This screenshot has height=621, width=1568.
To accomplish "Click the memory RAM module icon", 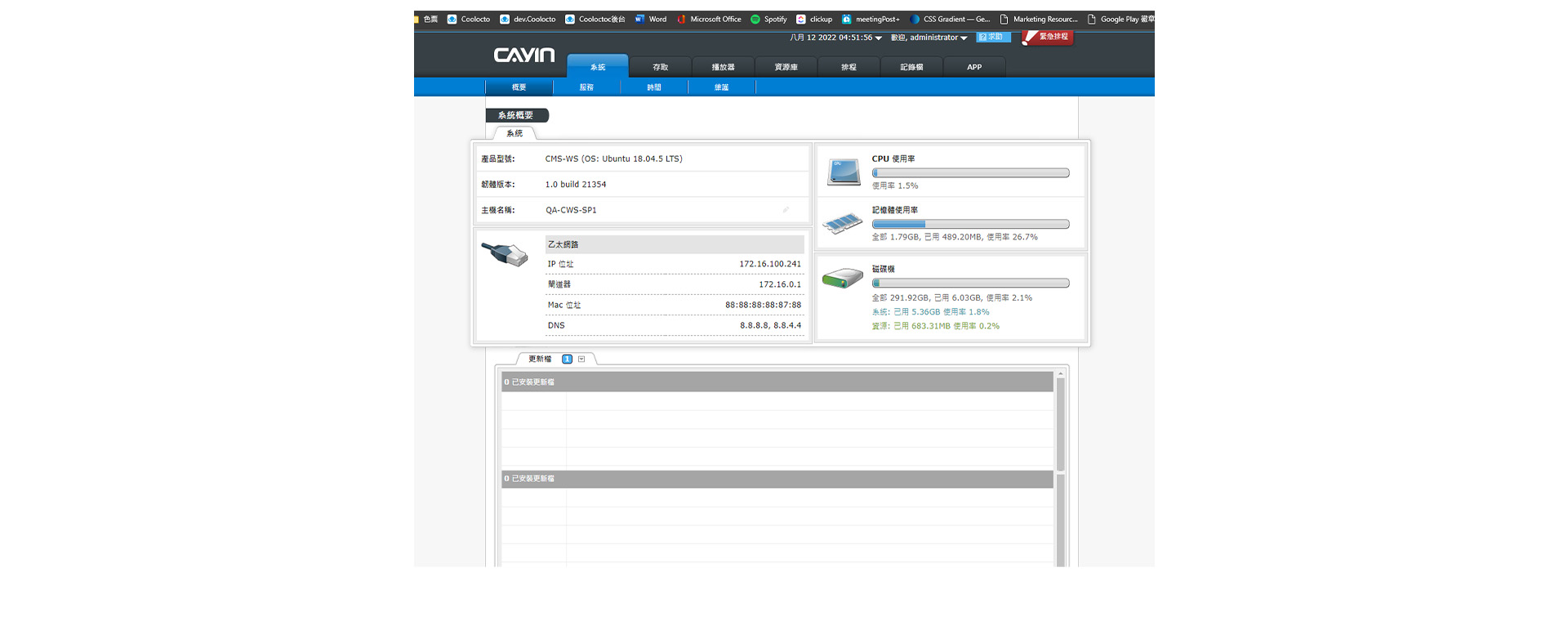I will (842, 222).
